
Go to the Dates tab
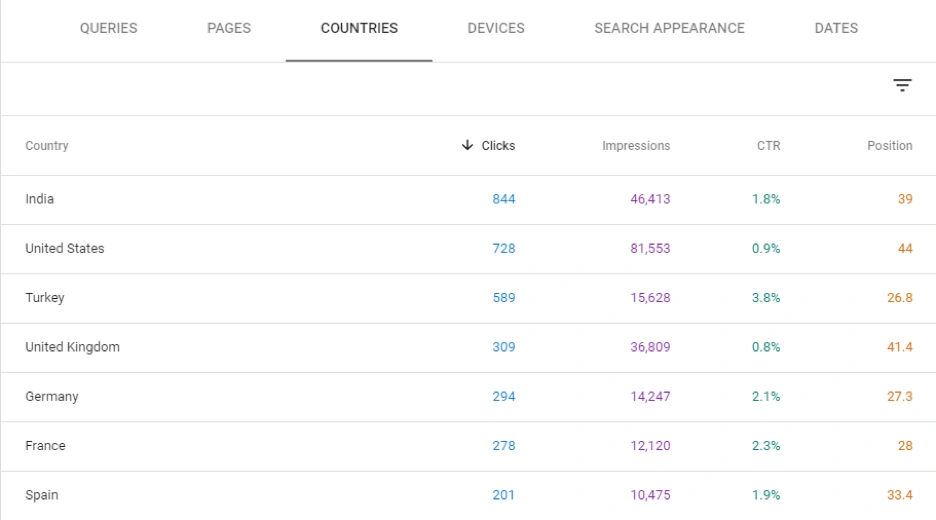pos(836,28)
